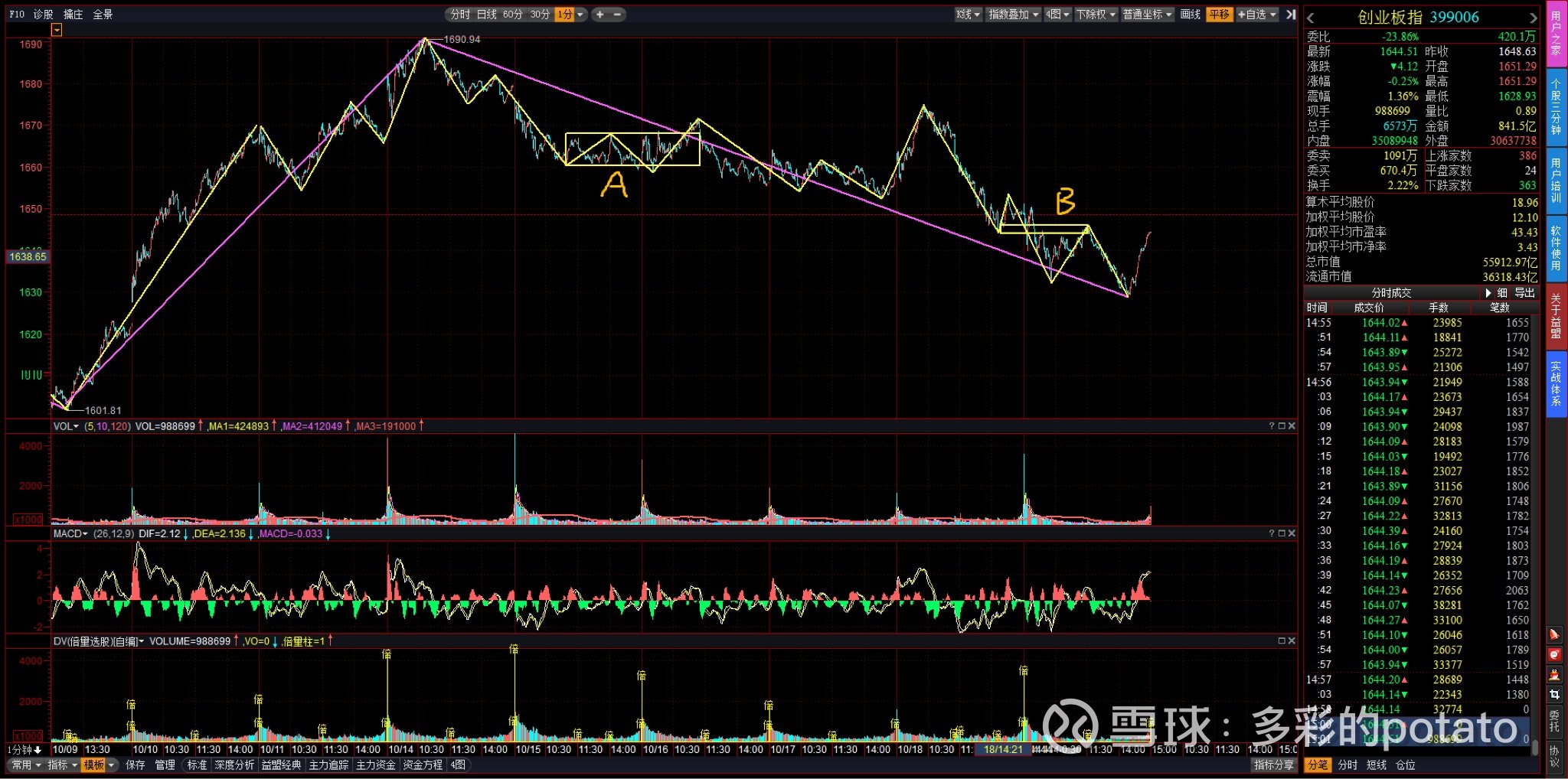Close the MACD indicator panel
This screenshot has width=1568, height=779.
tap(1292, 533)
